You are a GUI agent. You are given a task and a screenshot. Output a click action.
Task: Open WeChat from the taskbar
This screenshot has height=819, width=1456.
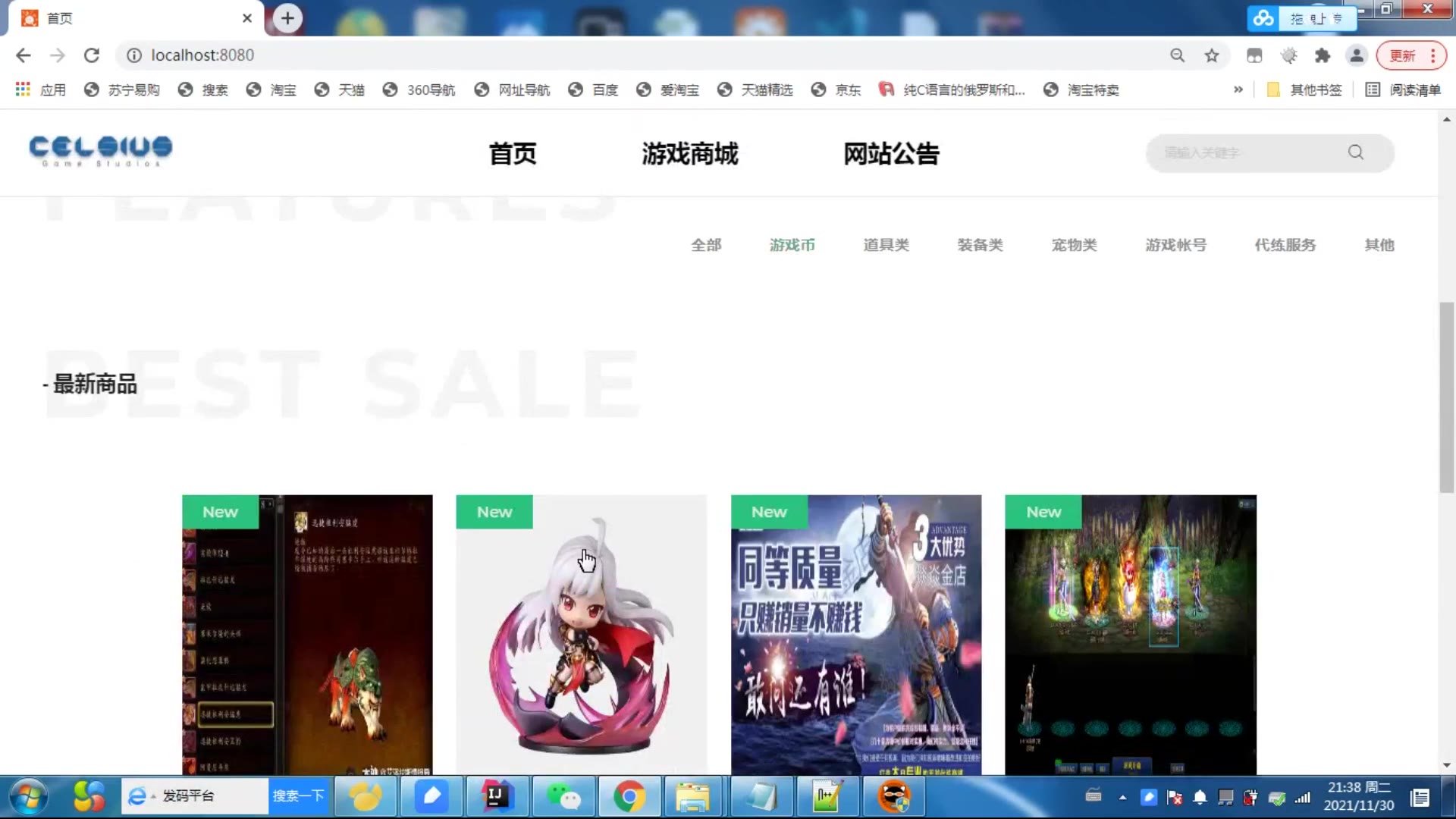coord(563,796)
